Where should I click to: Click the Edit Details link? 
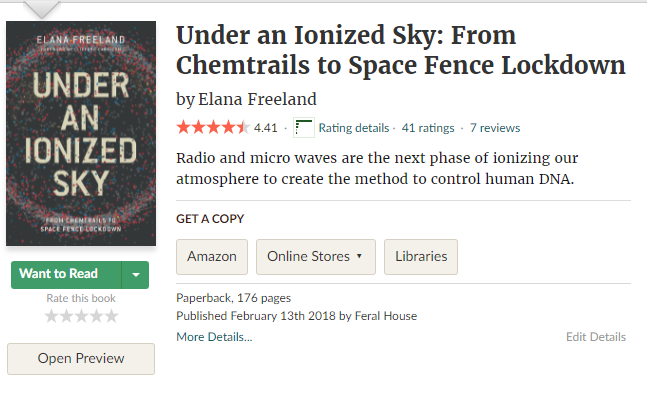596,337
